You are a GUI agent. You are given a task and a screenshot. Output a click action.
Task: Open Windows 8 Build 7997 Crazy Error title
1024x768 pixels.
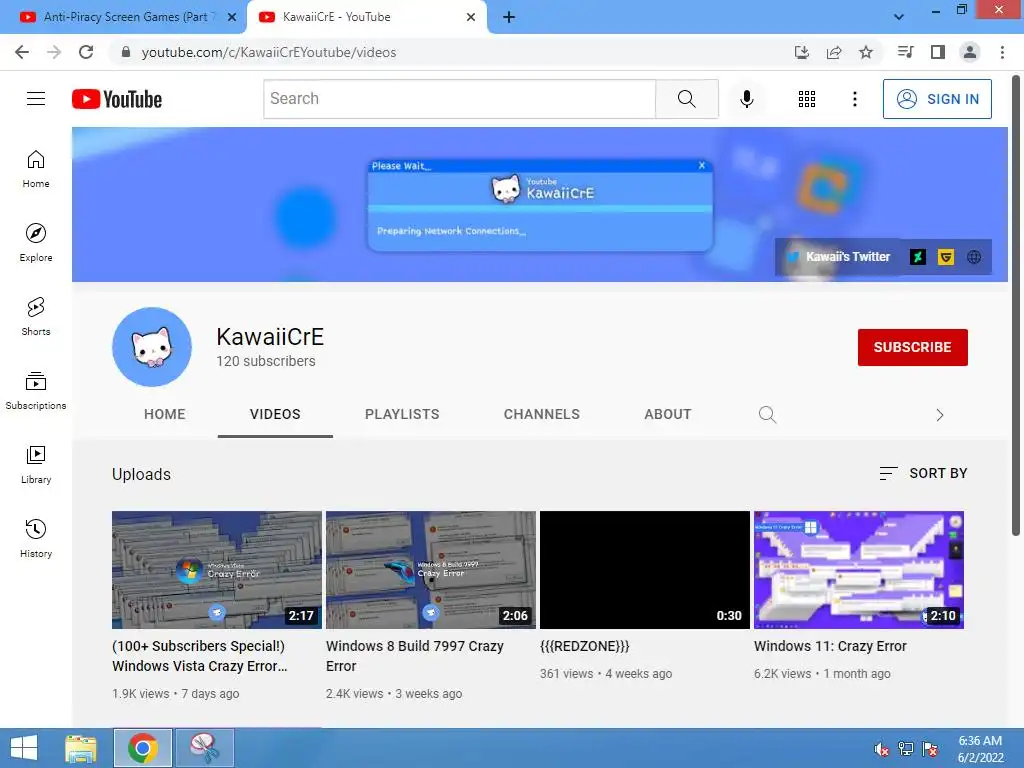tap(415, 656)
